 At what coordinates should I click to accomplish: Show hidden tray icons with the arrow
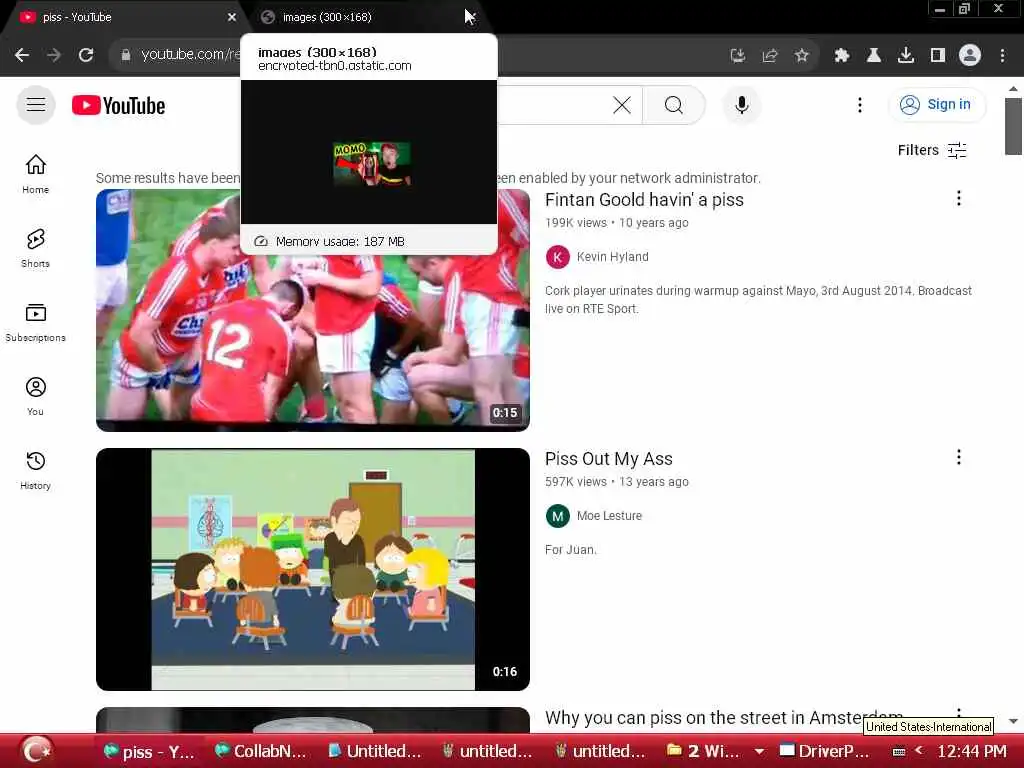click(x=918, y=751)
